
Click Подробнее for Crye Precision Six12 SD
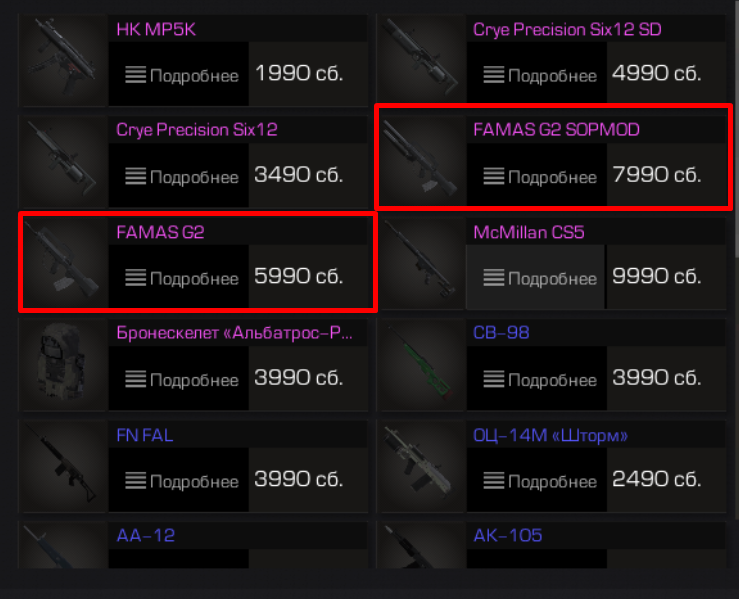pyautogui.click(x=540, y=75)
